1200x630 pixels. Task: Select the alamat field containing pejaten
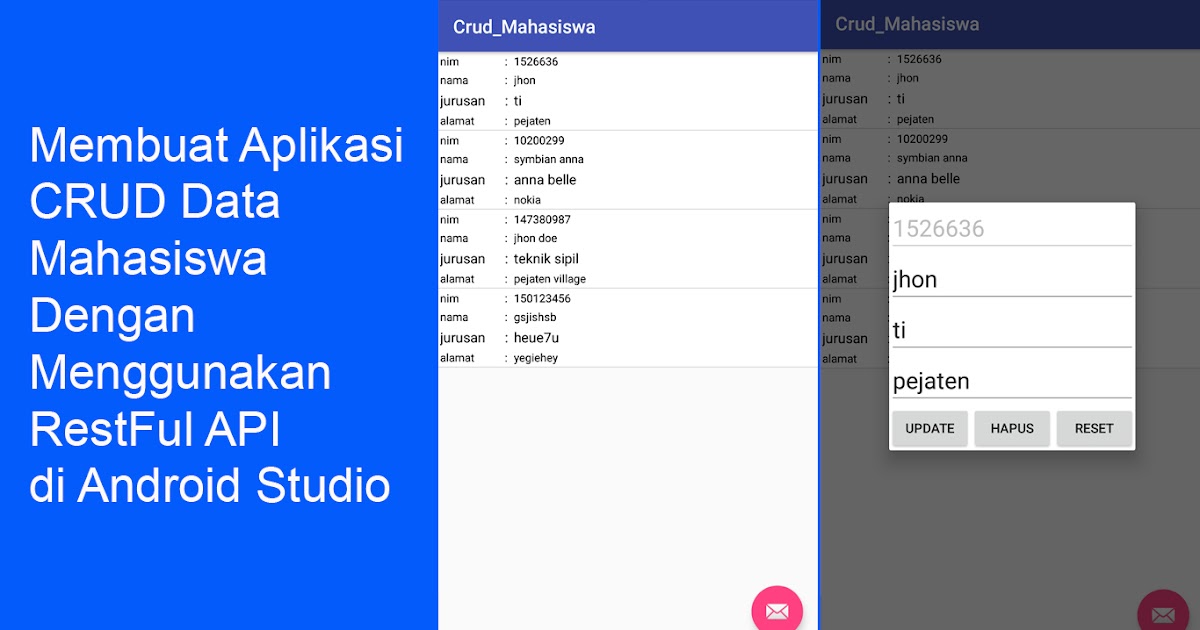click(1010, 380)
